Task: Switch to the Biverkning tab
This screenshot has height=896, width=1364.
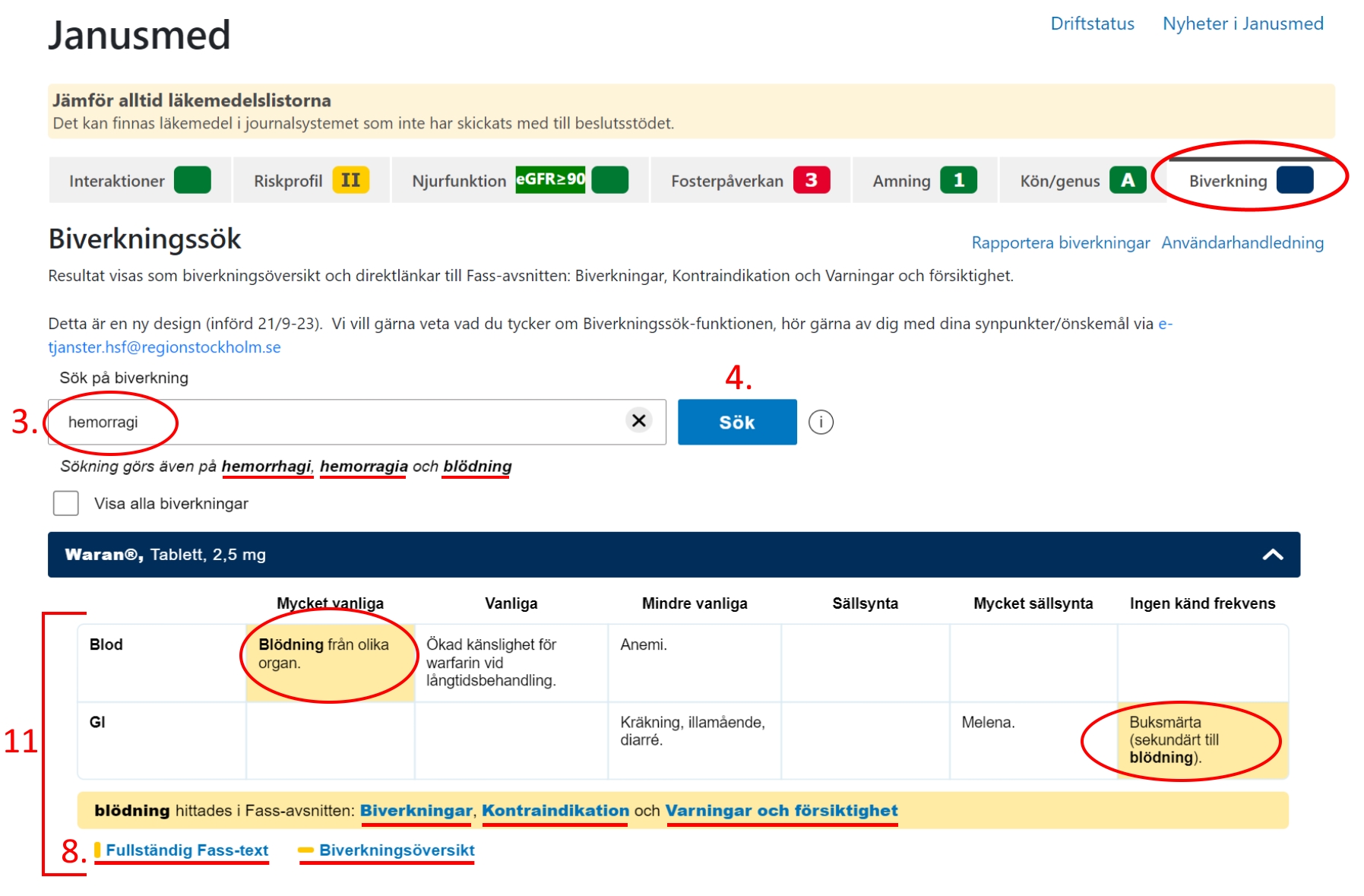Action: [1227, 181]
